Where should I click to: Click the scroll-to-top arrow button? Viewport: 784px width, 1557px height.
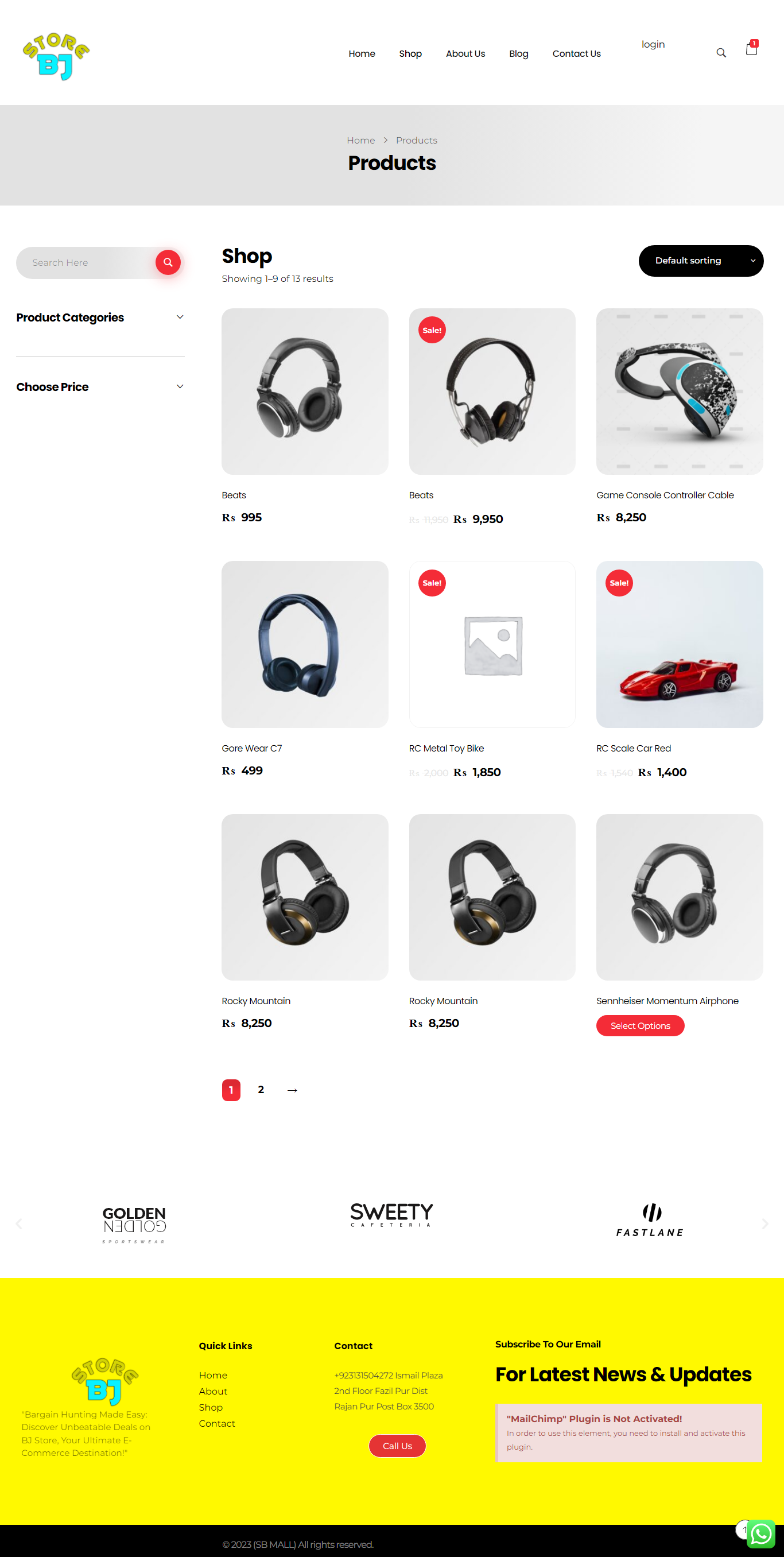742,1529
